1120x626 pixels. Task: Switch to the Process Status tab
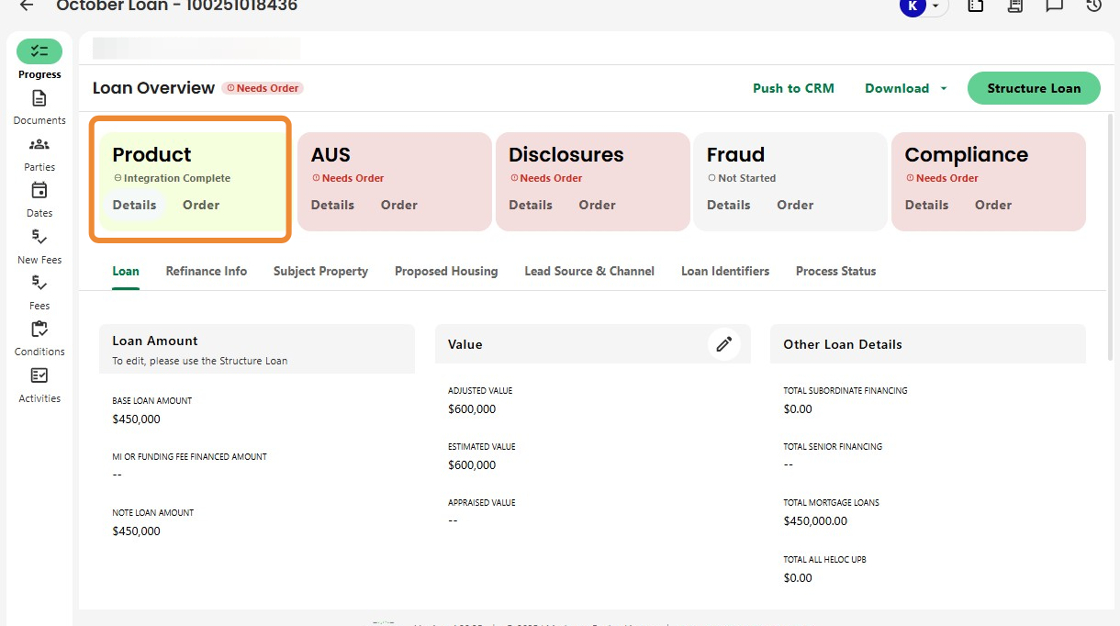pos(835,271)
